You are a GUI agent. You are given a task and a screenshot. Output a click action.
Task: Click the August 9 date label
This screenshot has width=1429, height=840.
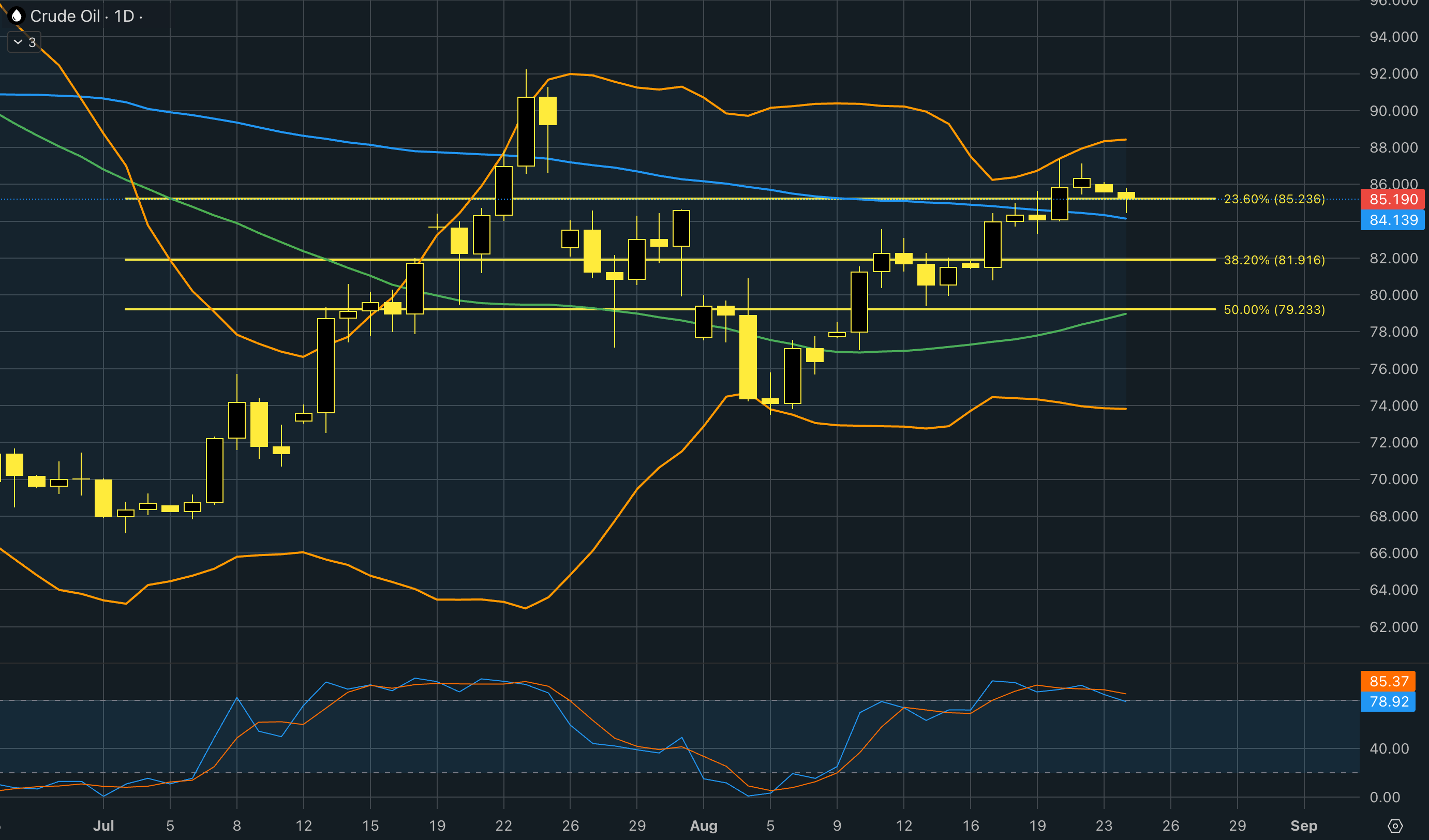point(837,826)
